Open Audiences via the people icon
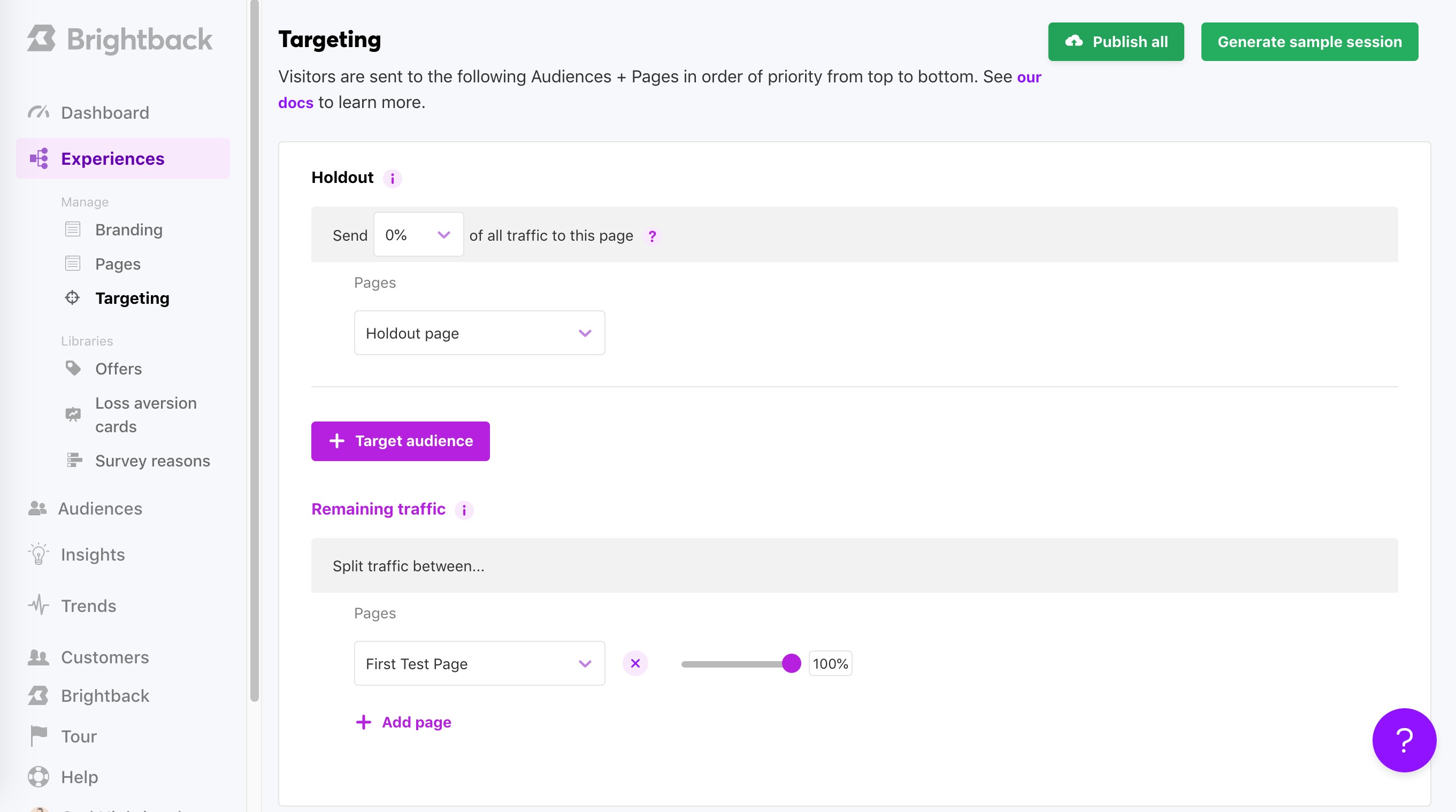 37,508
